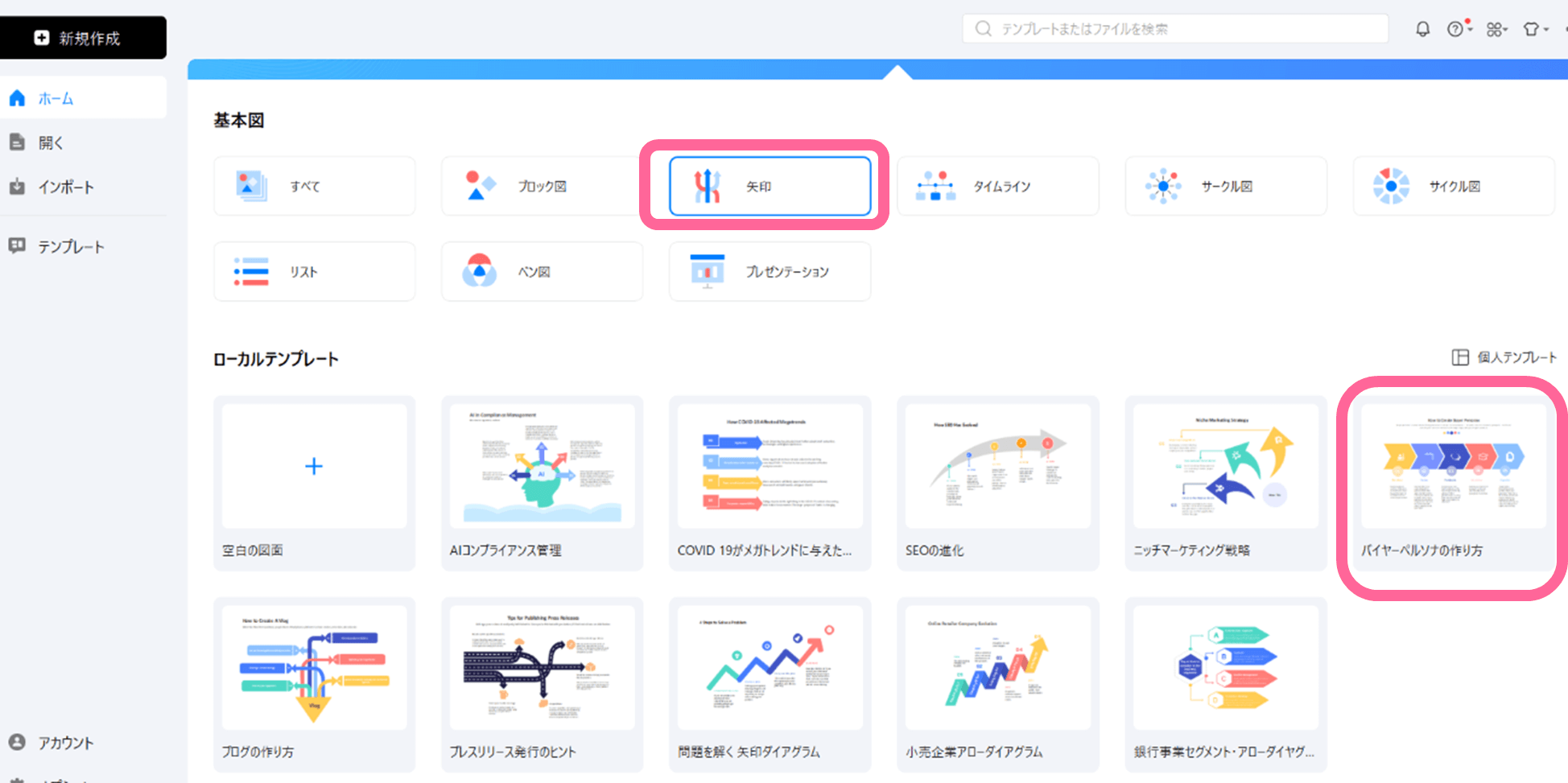This screenshot has height=783, width=1568.
Task: Focus the template search field
Action: coord(1175,29)
